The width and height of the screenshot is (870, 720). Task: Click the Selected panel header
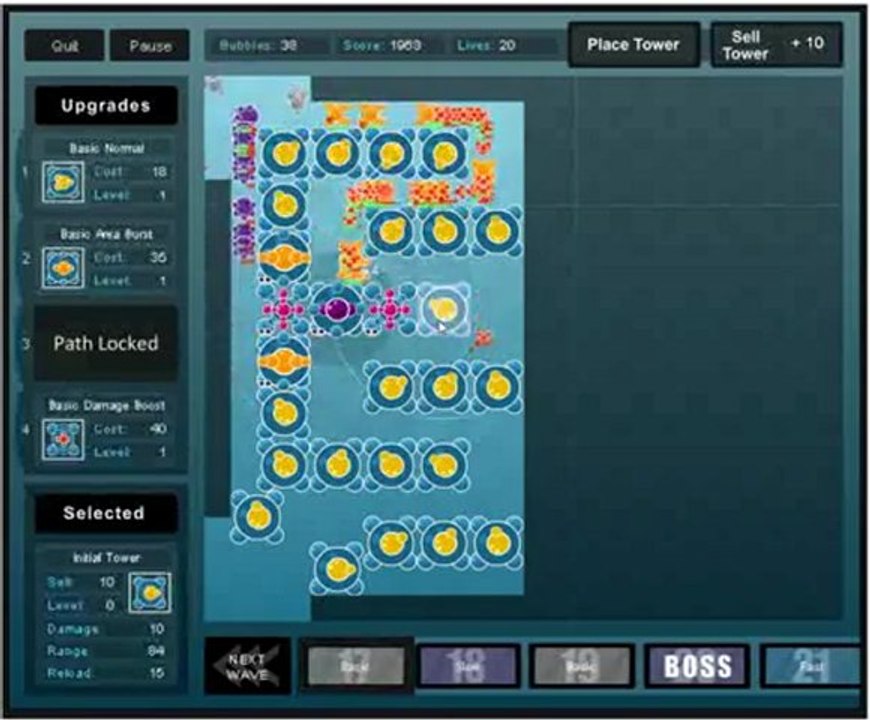104,513
